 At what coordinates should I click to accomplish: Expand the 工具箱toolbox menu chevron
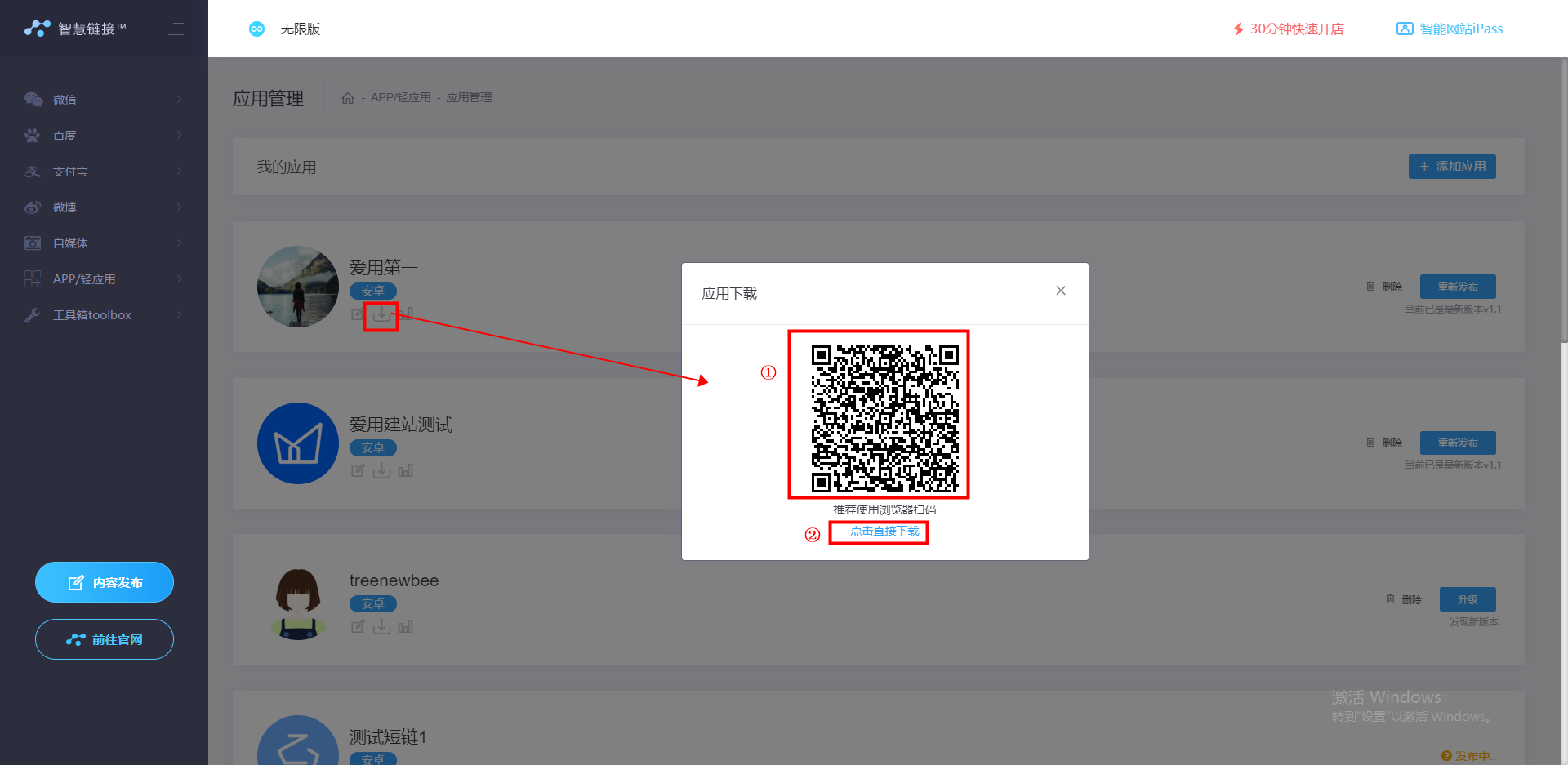[180, 315]
